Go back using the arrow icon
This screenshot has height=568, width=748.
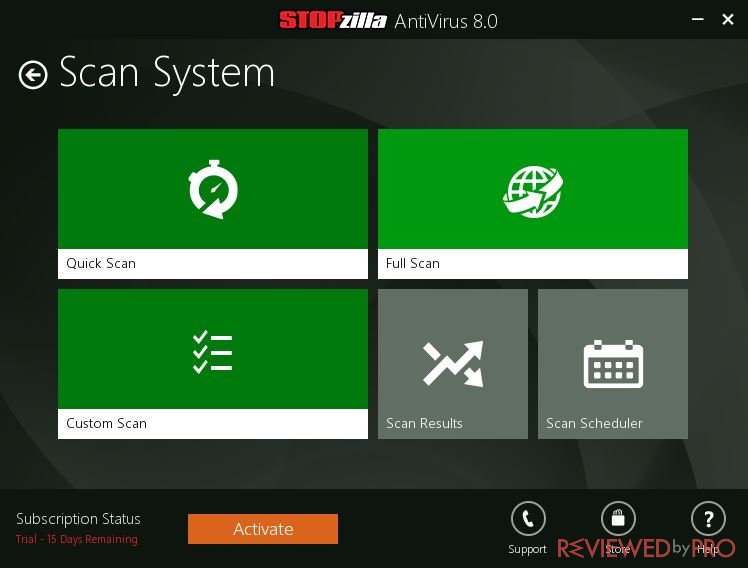[x=33, y=75]
